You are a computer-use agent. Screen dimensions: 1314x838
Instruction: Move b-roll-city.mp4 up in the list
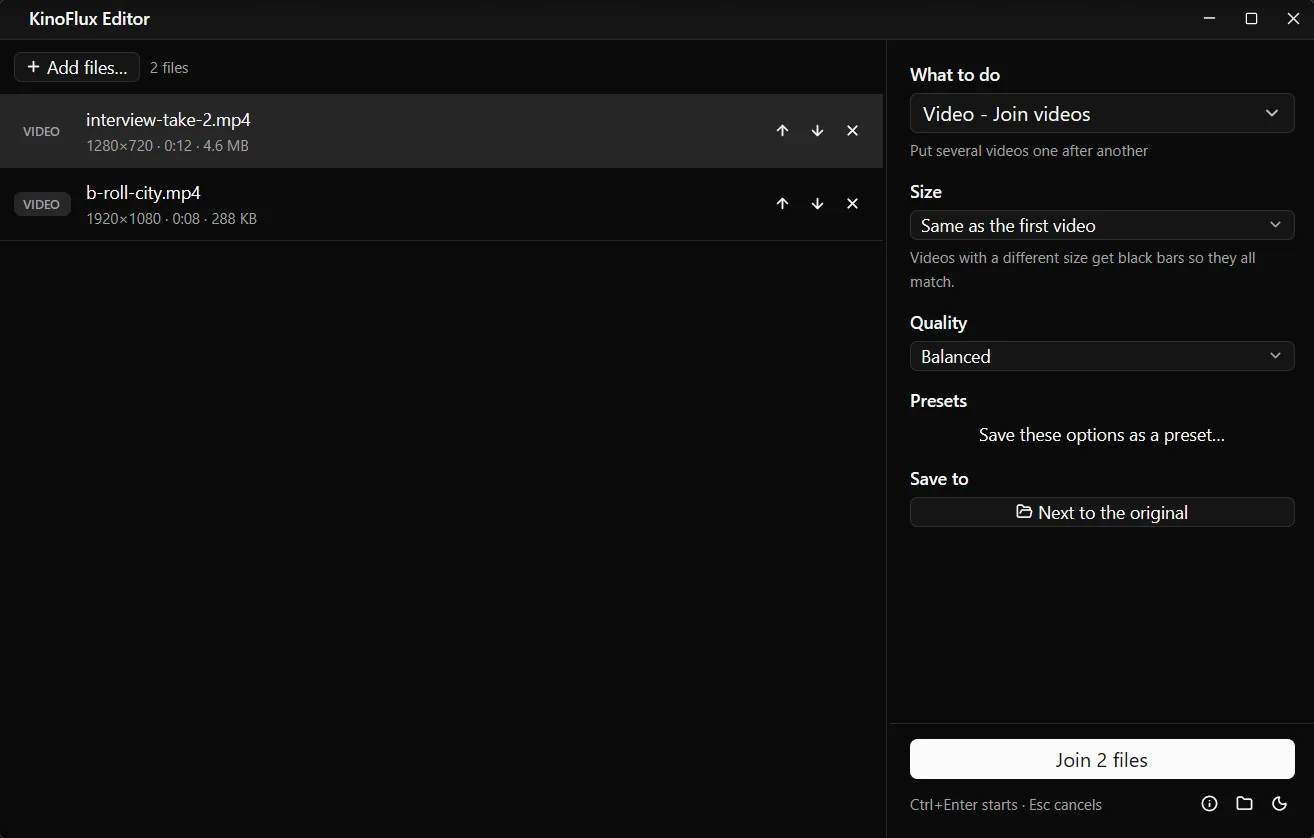(x=782, y=204)
